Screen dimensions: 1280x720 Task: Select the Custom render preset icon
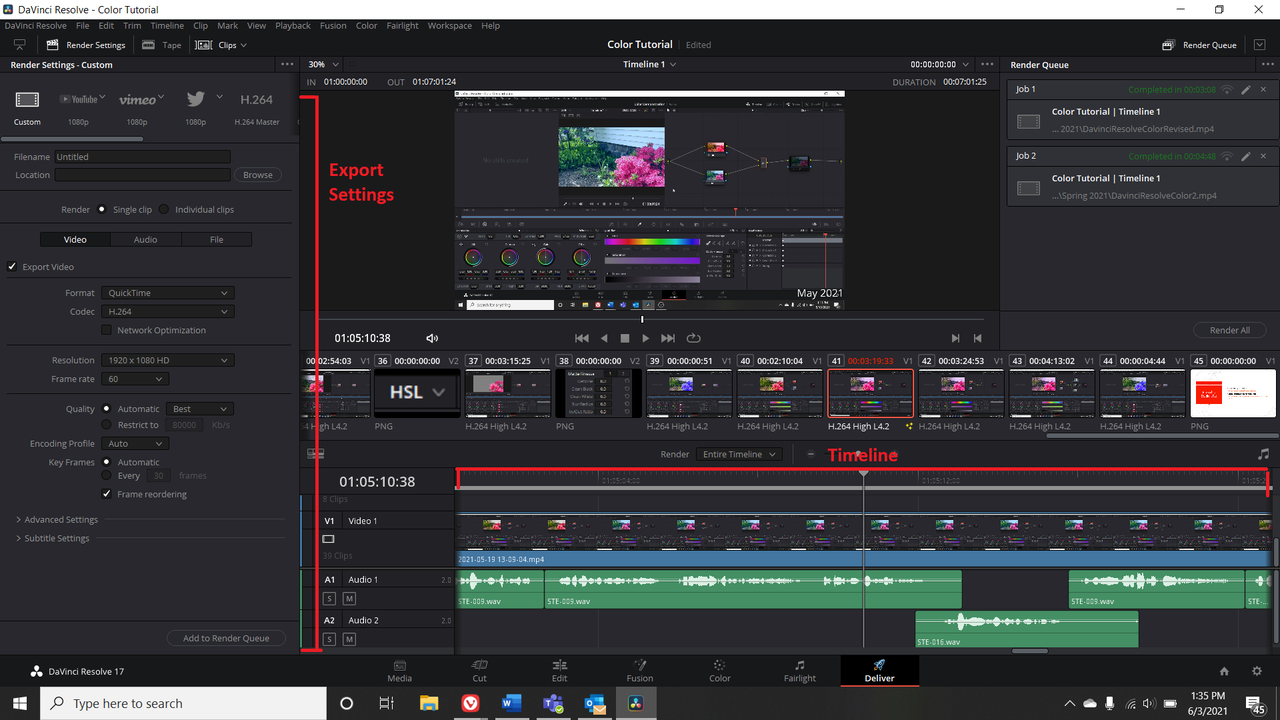click(27, 100)
